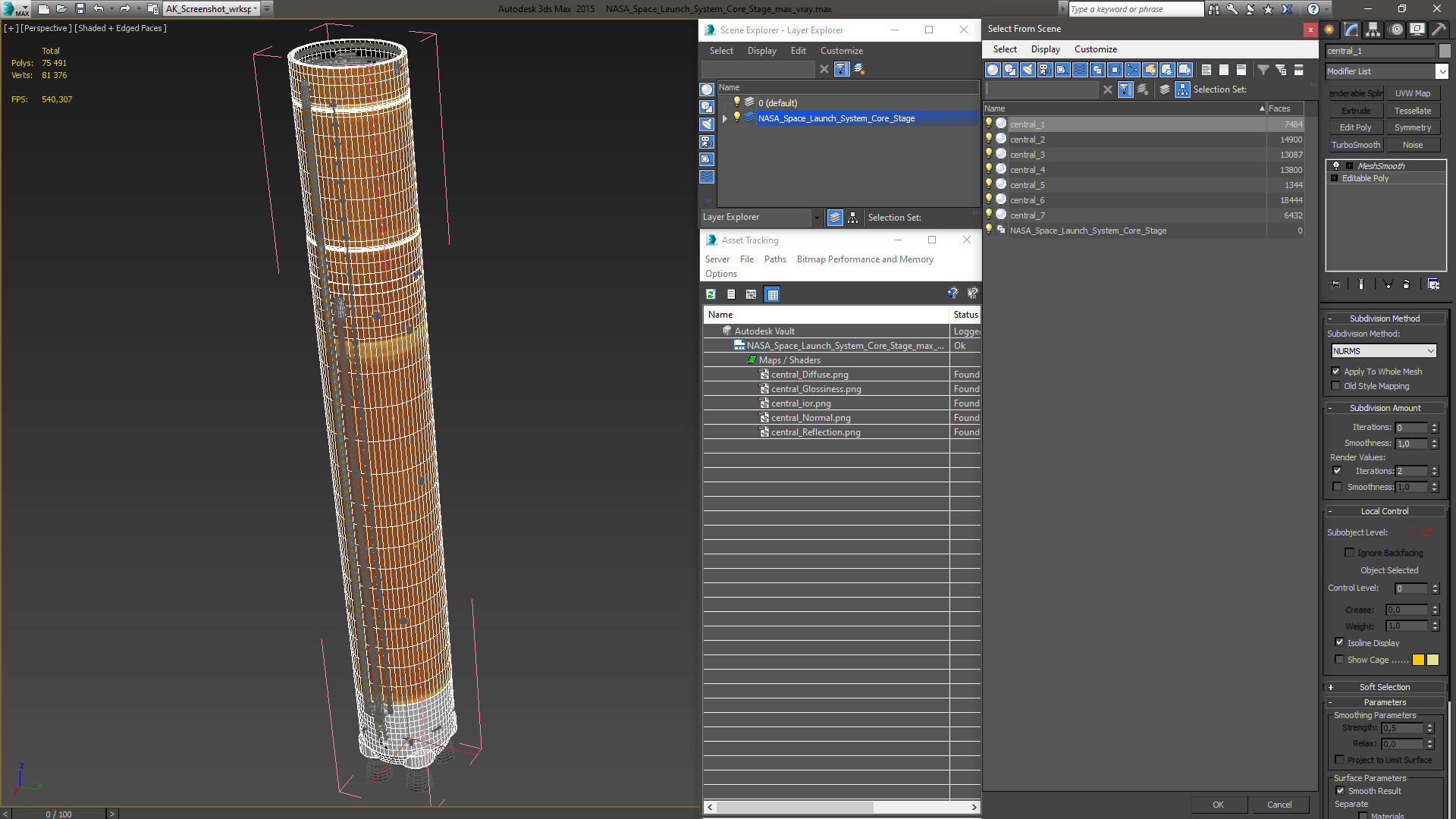The height and width of the screenshot is (819, 1456).
Task: Enable Project to Limit Surface checkbox
Action: [x=1339, y=760]
